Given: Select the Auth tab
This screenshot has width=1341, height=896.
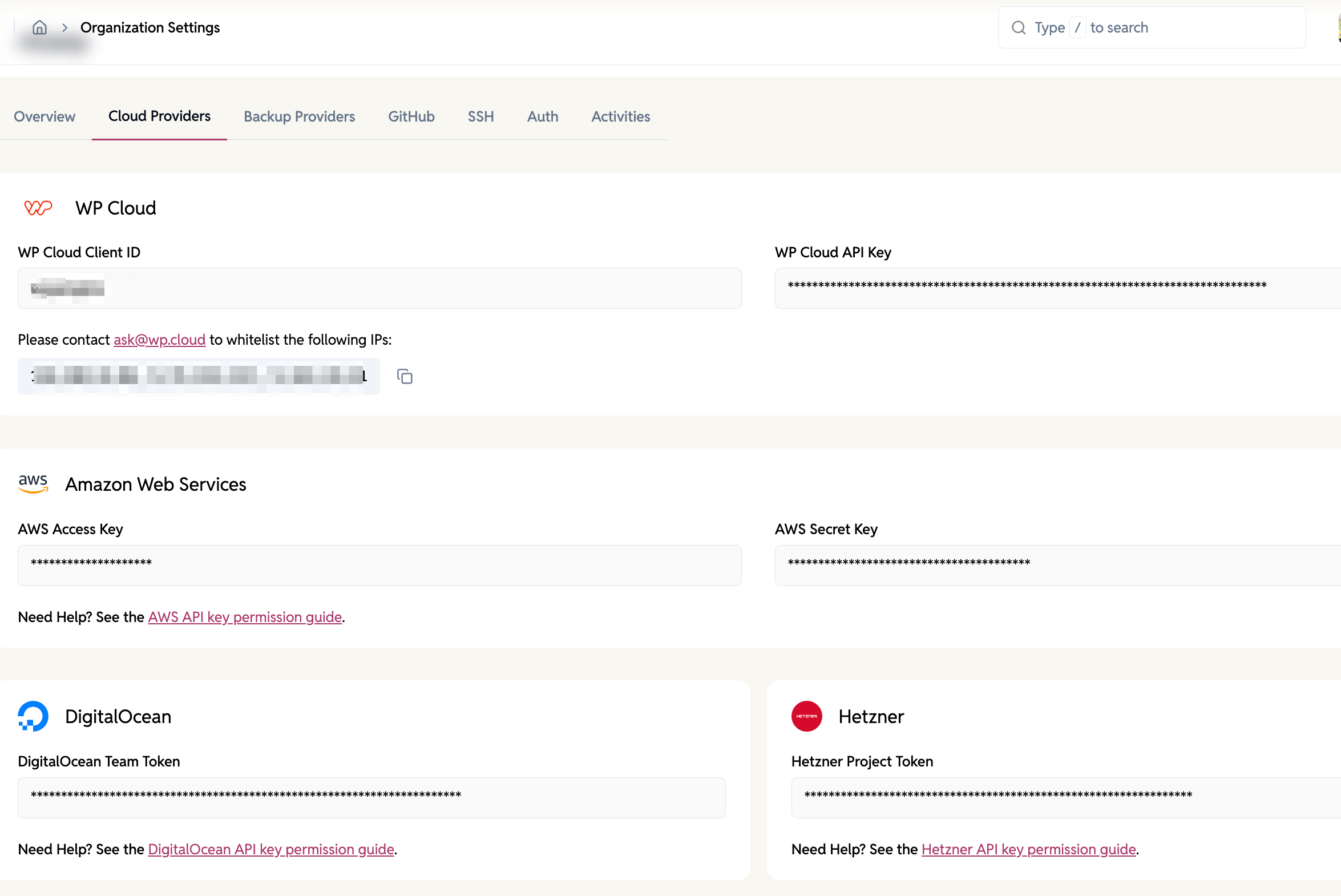Looking at the screenshot, I should tap(542, 116).
